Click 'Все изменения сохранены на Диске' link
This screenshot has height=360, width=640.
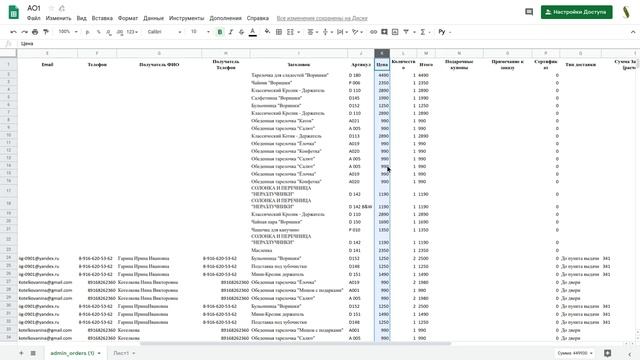pos(322,18)
